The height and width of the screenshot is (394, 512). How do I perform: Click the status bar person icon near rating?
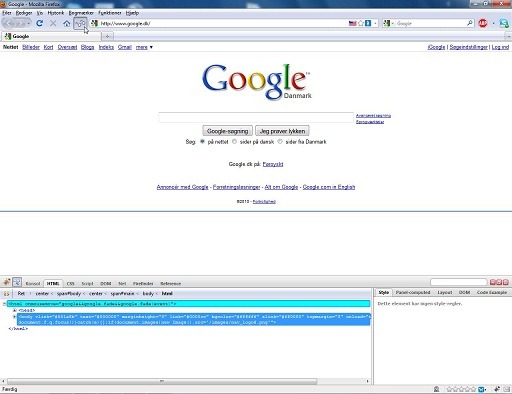pos(436,389)
